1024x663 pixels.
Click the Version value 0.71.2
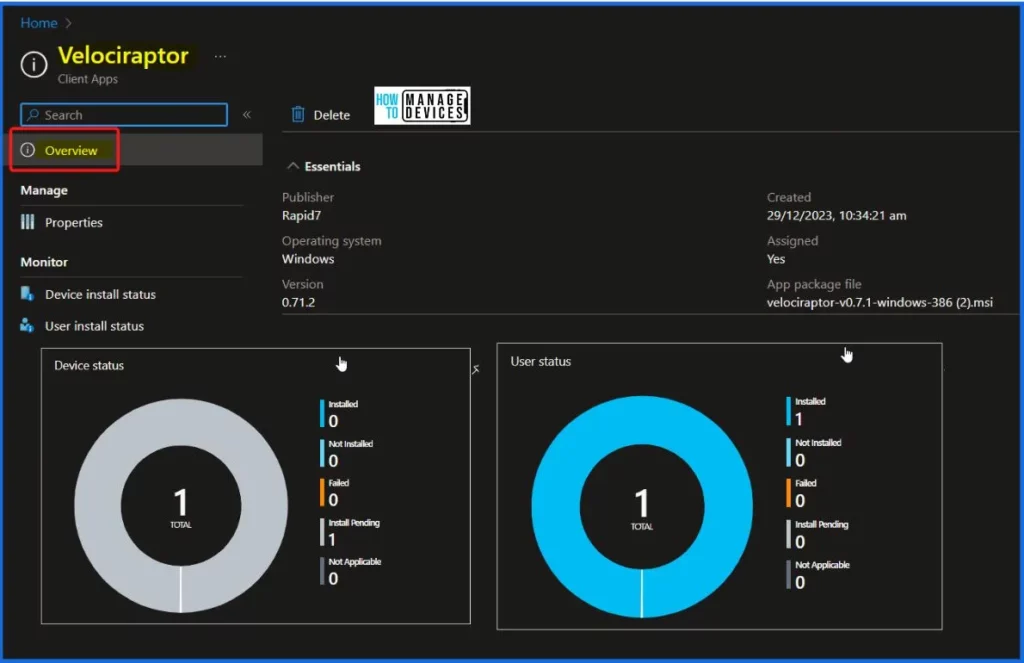(x=298, y=302)
